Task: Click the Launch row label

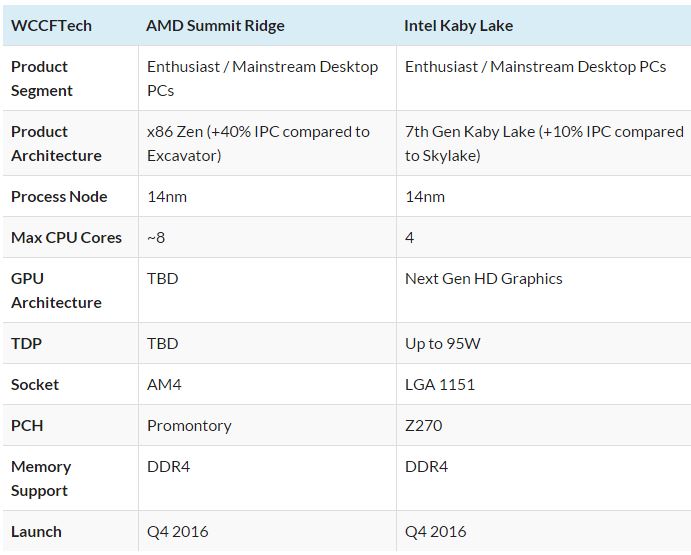Action: 36,531
